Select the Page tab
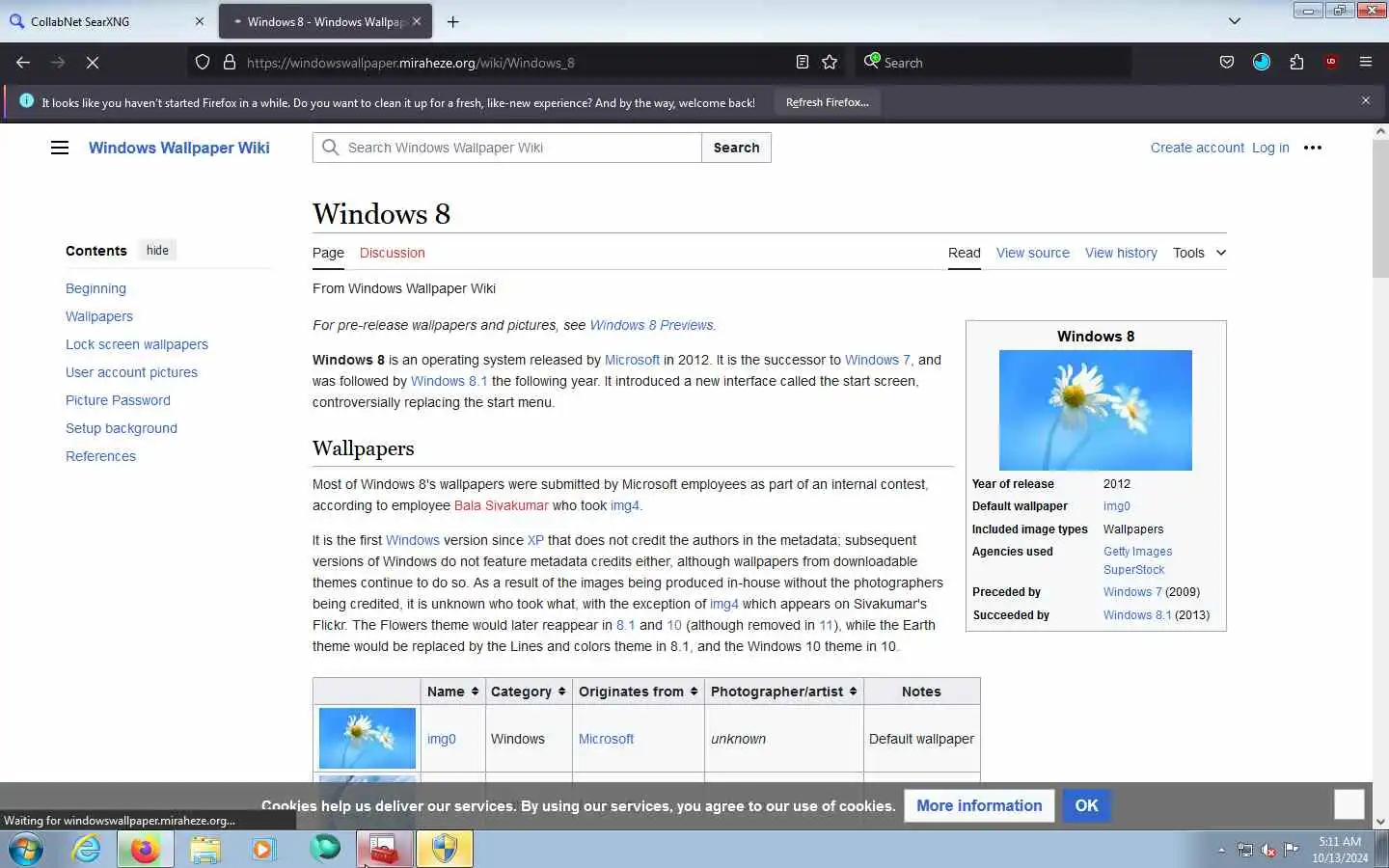Viewport: 1389px width, 868px height. pos(328,253)
